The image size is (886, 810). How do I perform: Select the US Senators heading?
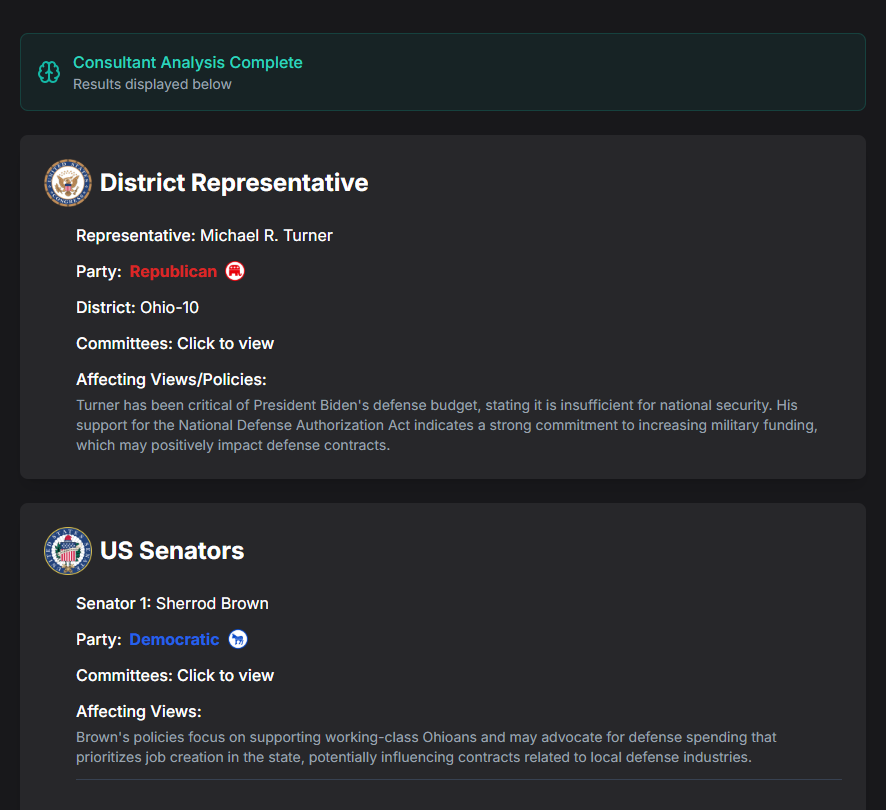click(172, 551)
